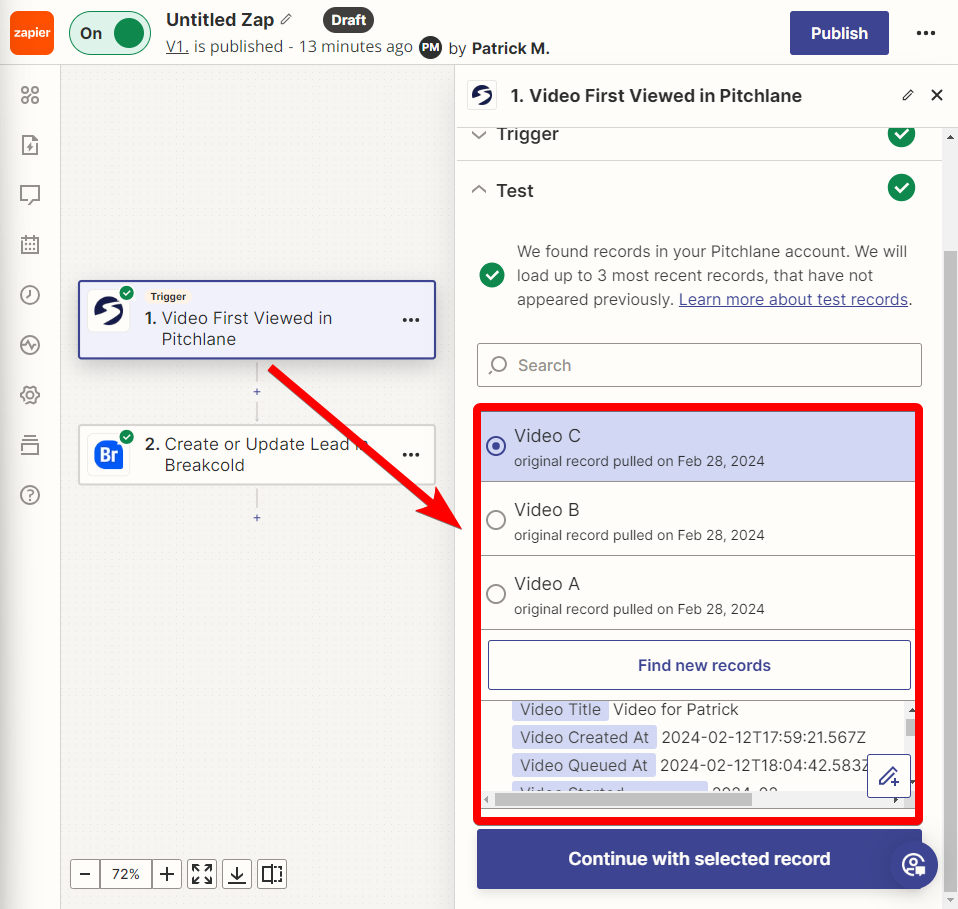Viewport: 958px width, 909px height.
Task: Open the status activity sidebar icon
Action: point(30,345)
